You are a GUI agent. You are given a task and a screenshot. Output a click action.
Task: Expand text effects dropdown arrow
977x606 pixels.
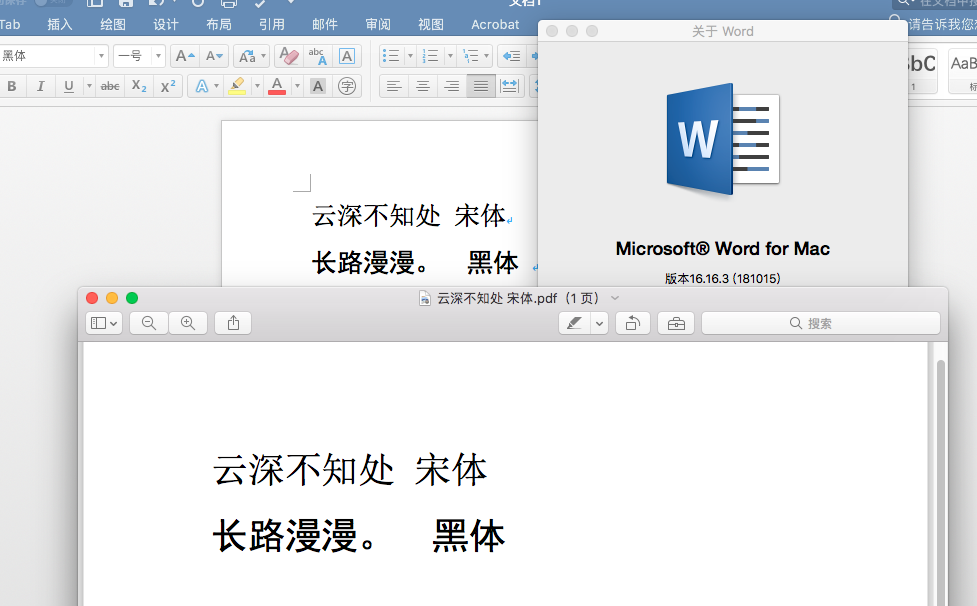coord(216,86)
